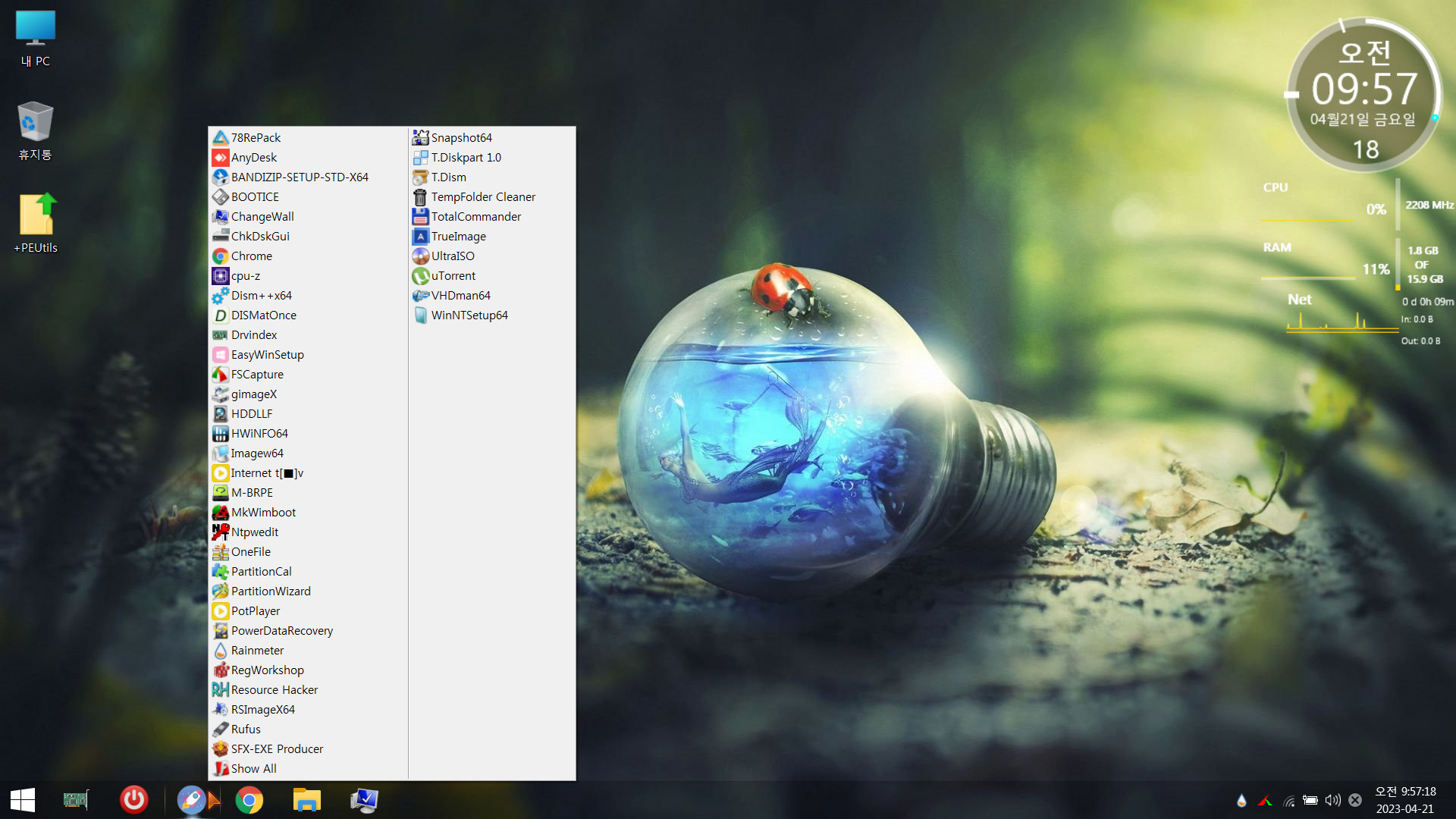Open gimageX entry
Image resolution: width=1456 pixels, height=819 pixels.
[x=309, y=394]
